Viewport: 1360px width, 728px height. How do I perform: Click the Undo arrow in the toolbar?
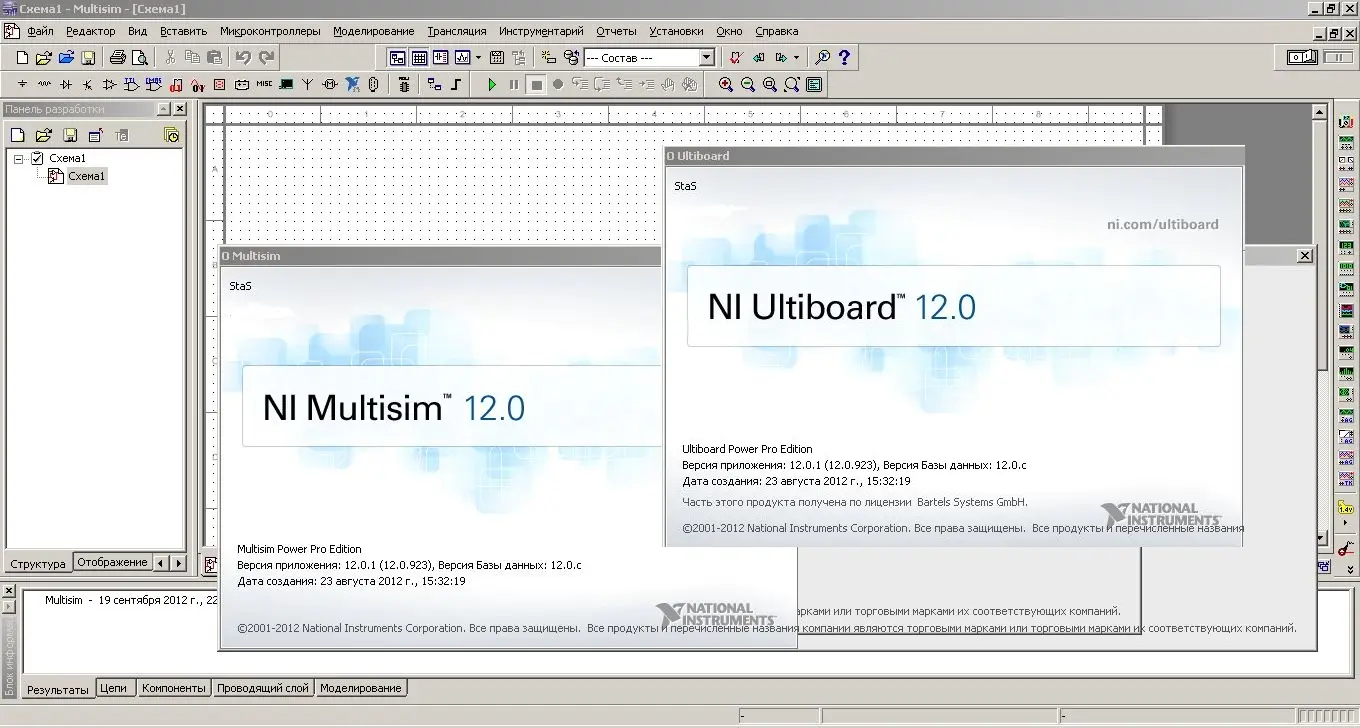(x=243, y=58)
